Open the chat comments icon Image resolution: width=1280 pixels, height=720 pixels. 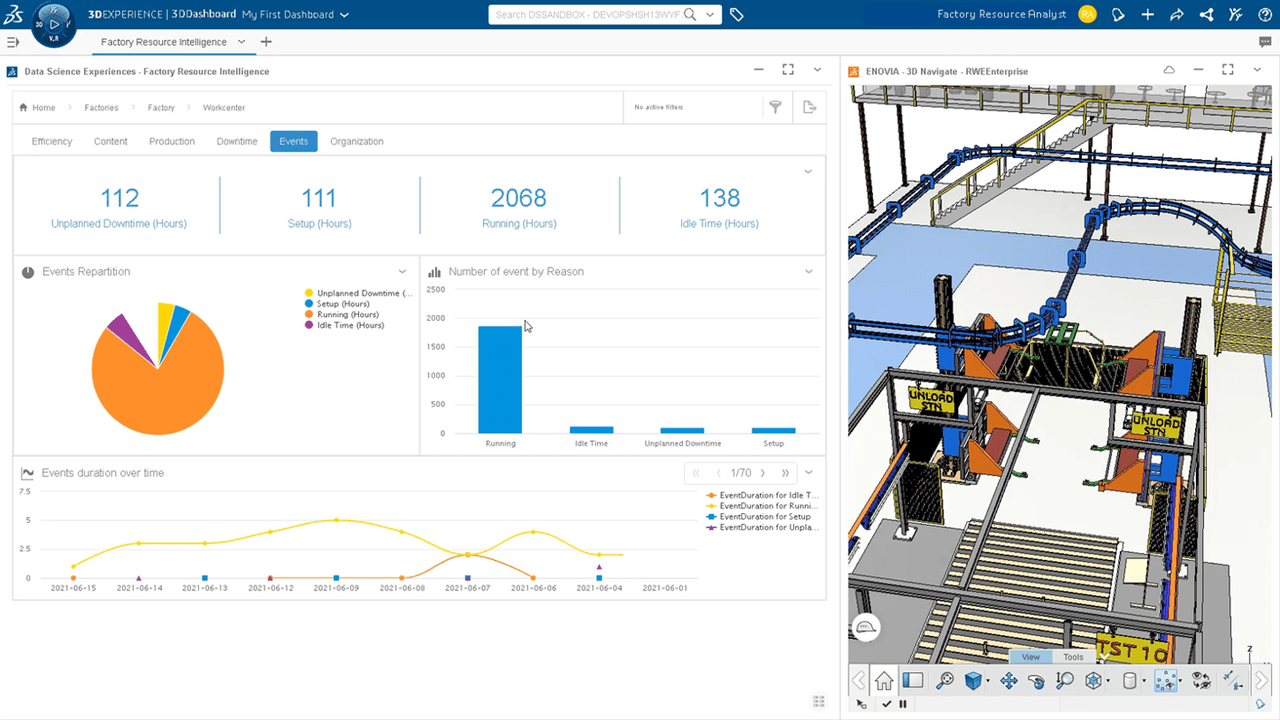click(1265, 42)
